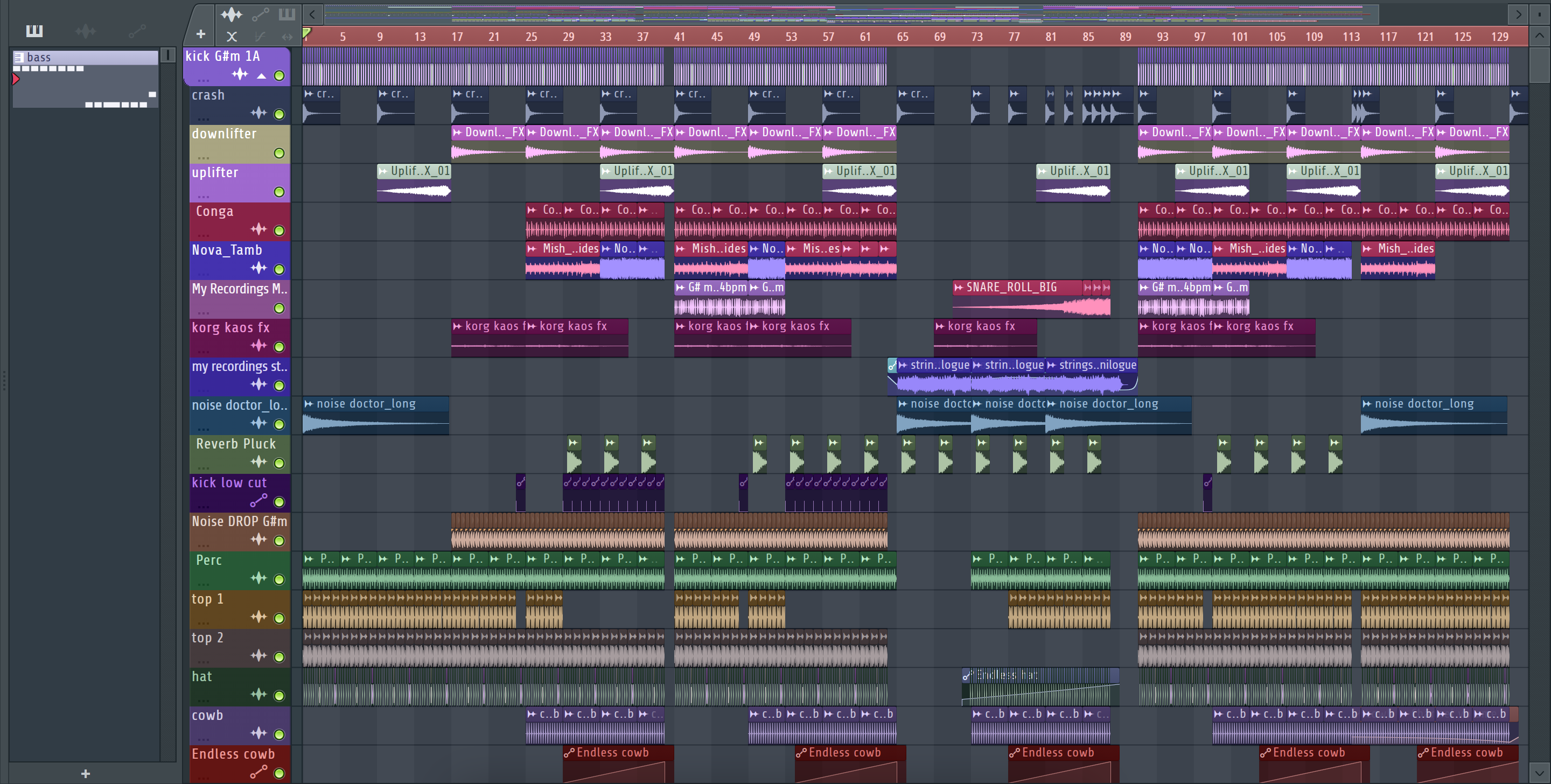
Task: Open the first Uplif..X_01 clip menu
Action: pyautogui.click(x=383, y=172)
